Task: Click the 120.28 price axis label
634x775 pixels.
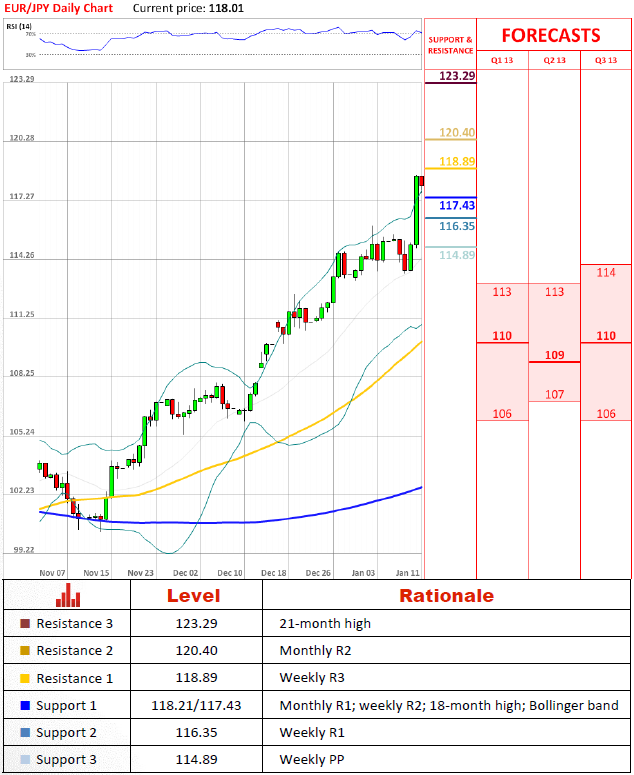Action: click(22, 138)
